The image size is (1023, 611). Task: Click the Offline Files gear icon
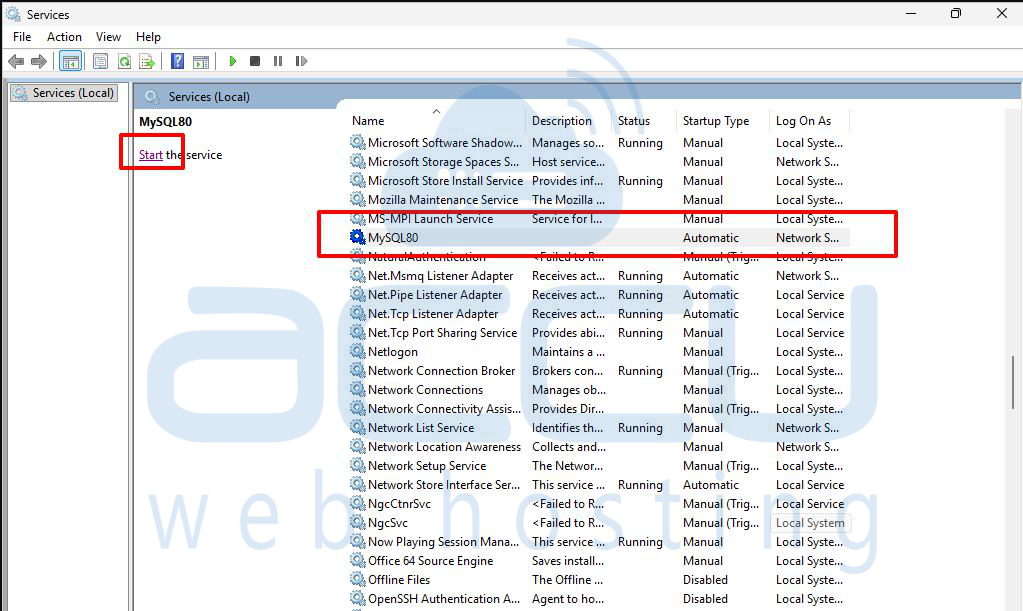(357, 579)
